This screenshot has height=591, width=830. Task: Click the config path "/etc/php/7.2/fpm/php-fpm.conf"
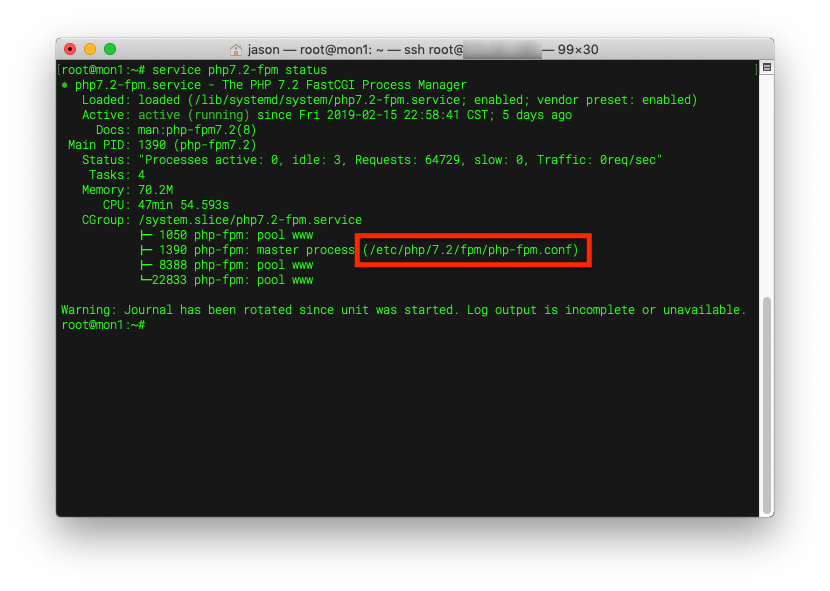pos(470,250)
